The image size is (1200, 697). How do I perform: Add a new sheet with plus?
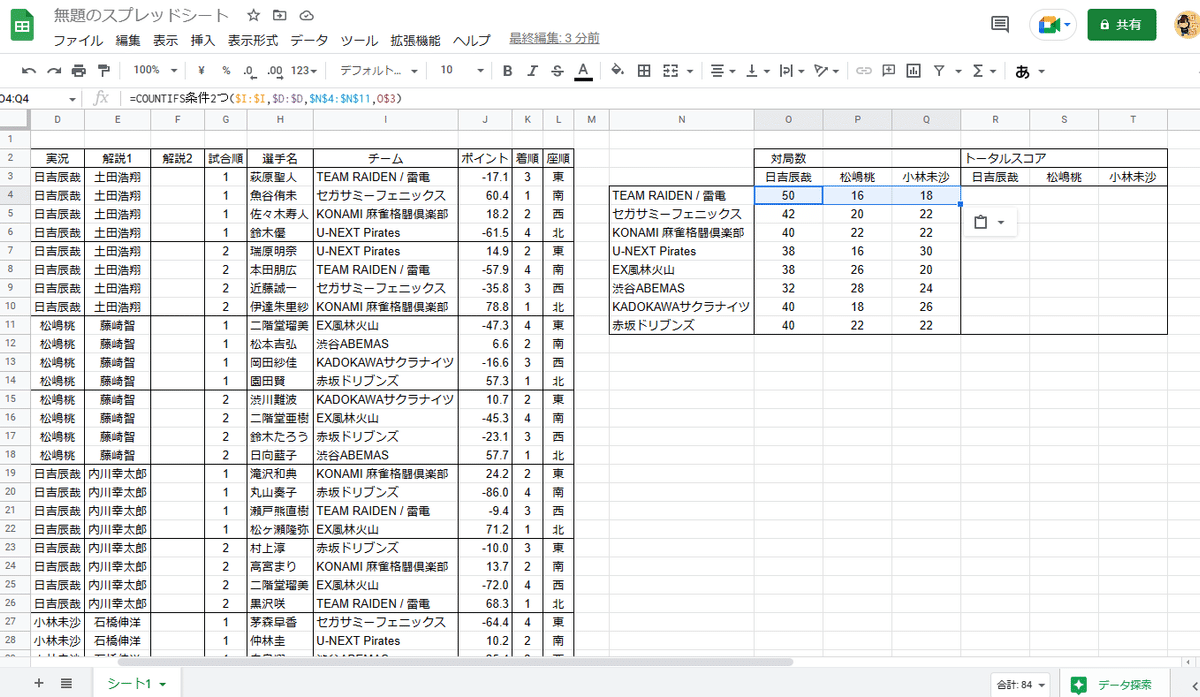39,683
